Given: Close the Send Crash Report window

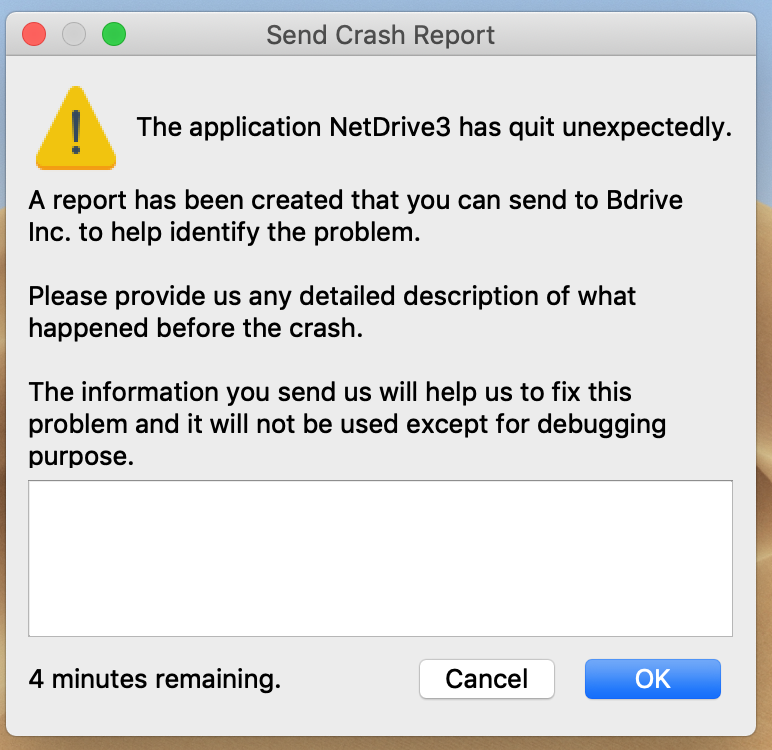Looking at the screenshot, I should click(35, 36).
